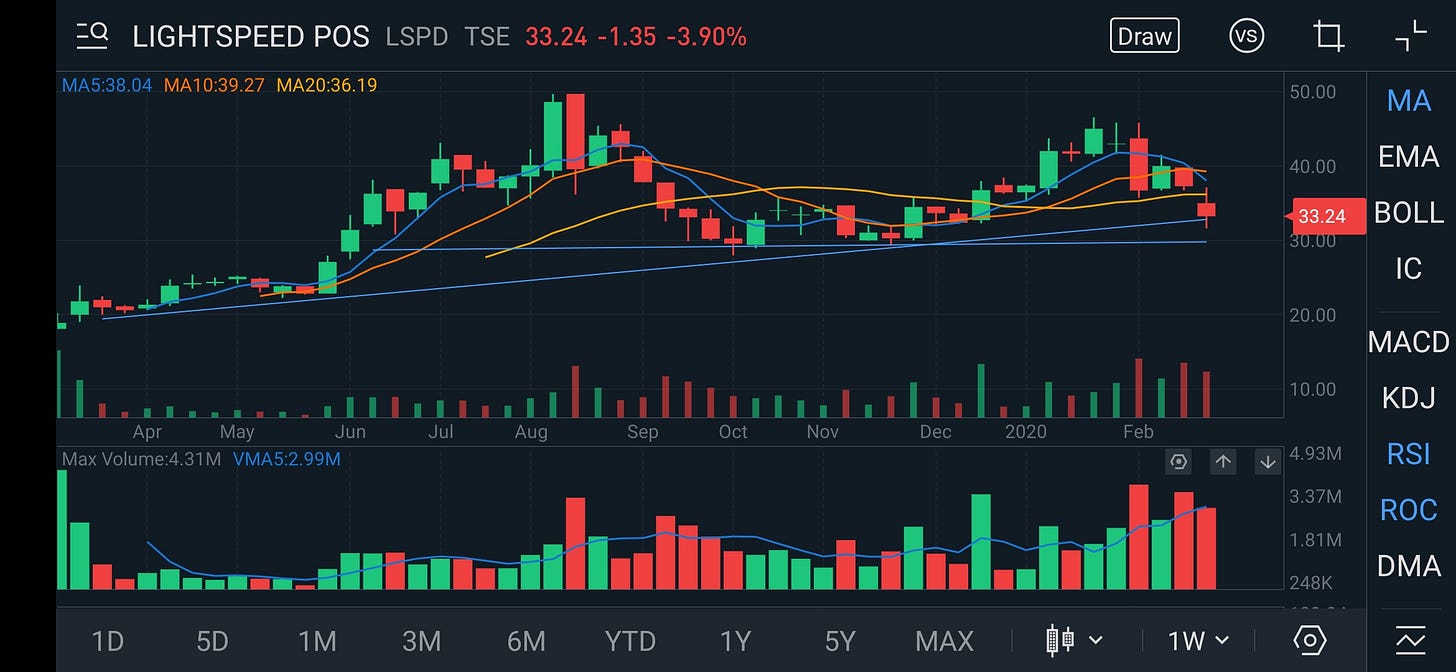1456x672 pixels.
Task: Tap the VMA5:2.99M label
Action: pos(287,460)
